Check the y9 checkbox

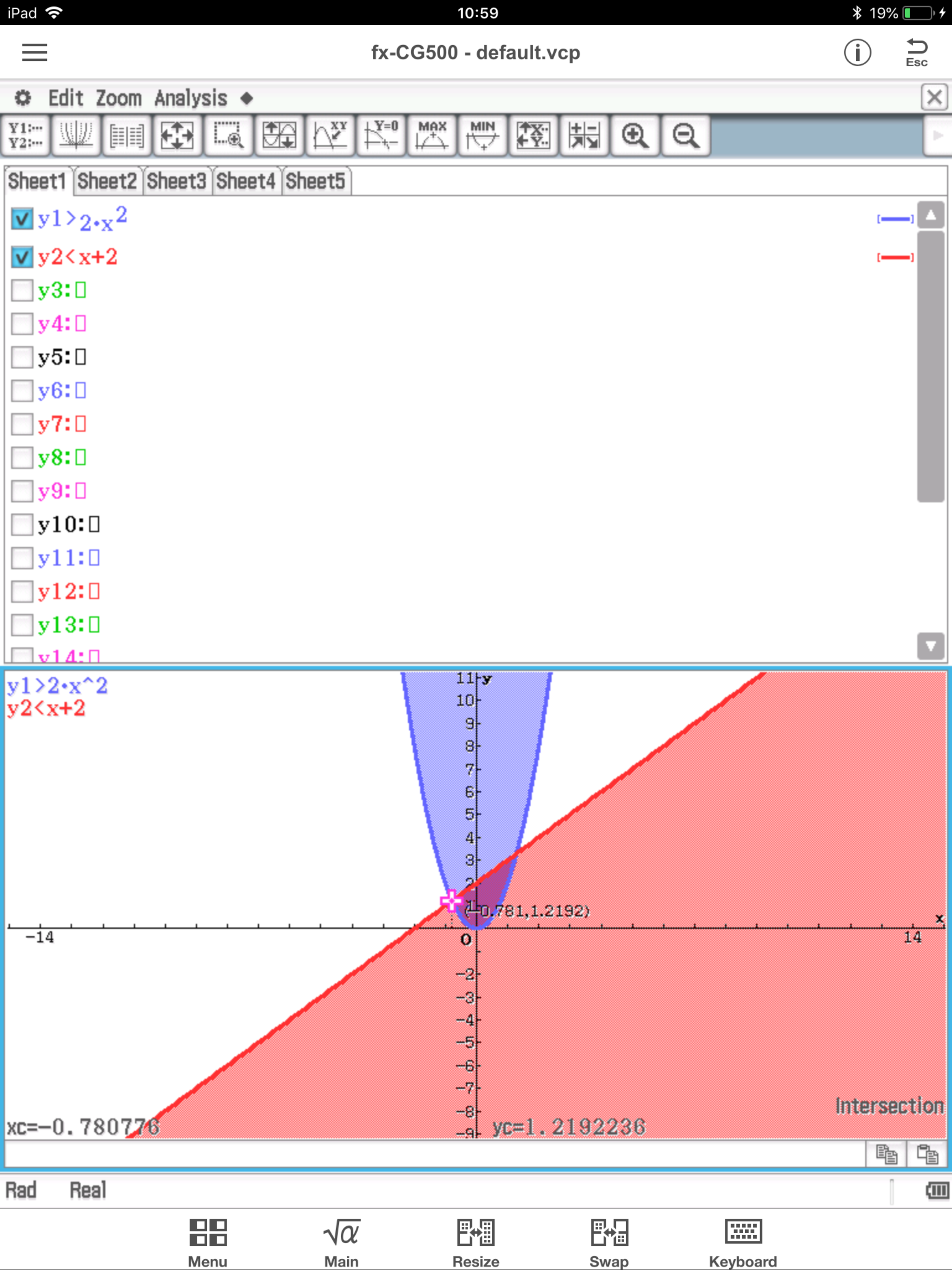click(22, 491)
